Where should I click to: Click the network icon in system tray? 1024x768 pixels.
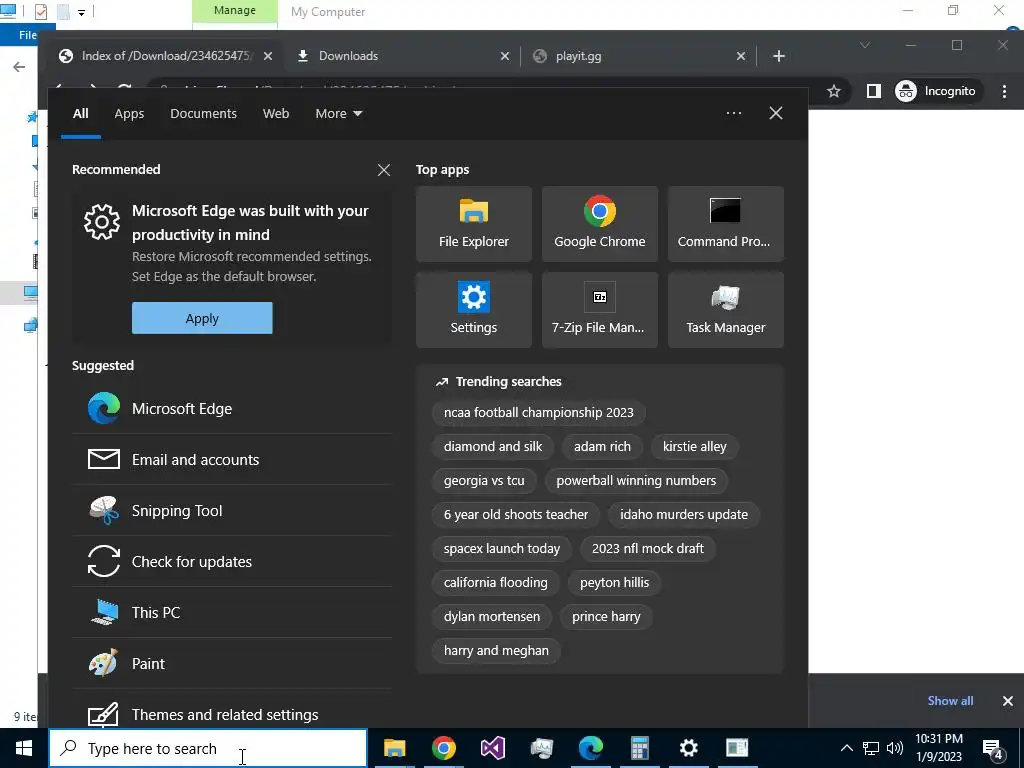click(x=871, y=748)
